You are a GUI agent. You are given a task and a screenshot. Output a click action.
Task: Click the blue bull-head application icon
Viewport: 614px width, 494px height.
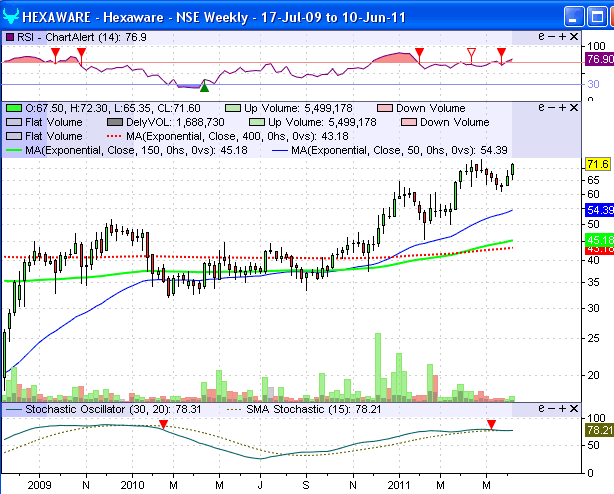click(11, 17)
